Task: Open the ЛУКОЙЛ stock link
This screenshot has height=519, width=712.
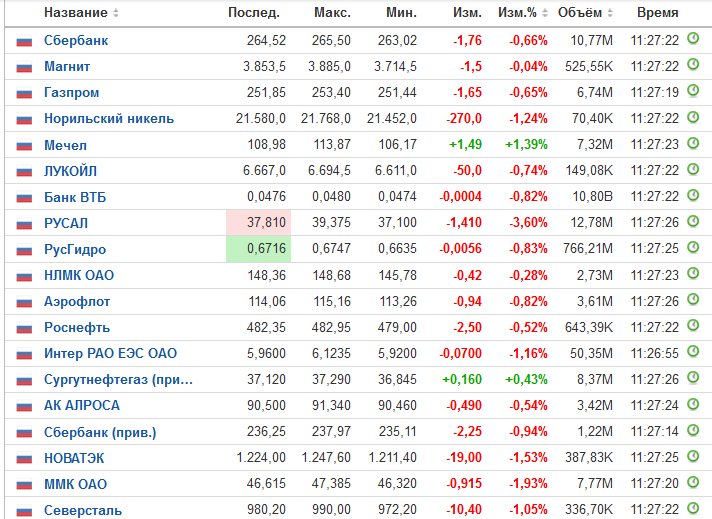Action: [x=70, y=171]
